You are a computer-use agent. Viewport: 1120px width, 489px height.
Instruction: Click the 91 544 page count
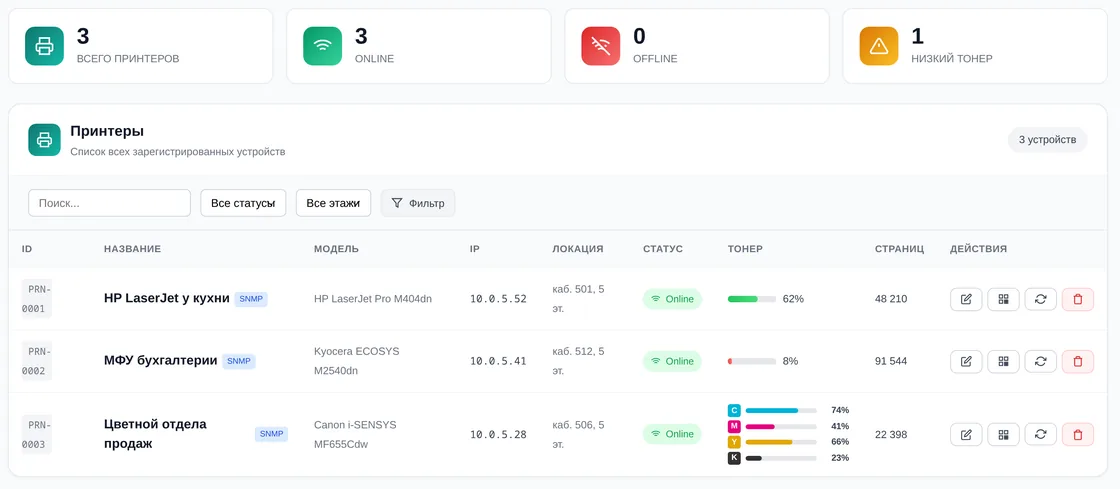point(891,361)
